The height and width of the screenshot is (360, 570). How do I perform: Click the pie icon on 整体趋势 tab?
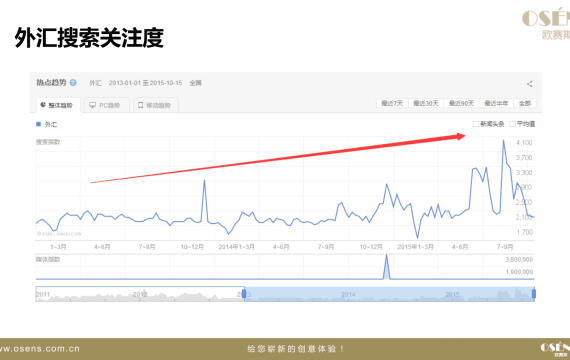click(43, 105)
